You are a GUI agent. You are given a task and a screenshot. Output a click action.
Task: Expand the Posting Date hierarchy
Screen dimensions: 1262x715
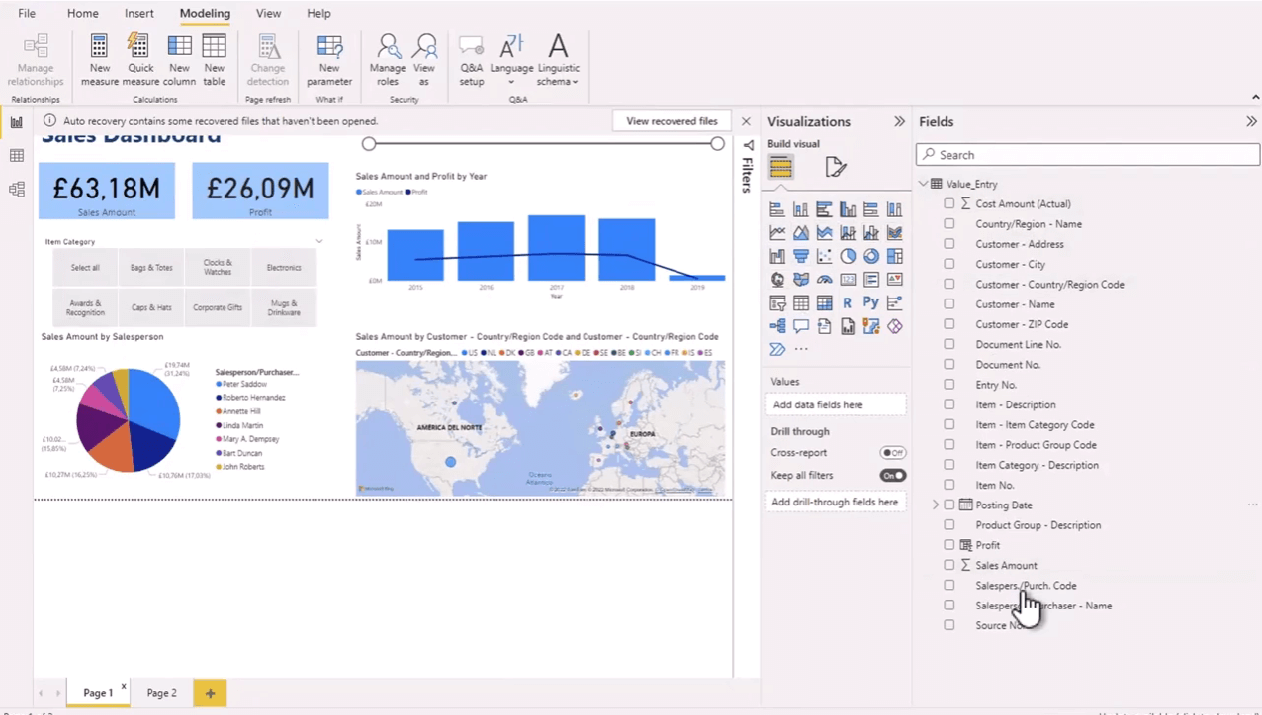936,505
